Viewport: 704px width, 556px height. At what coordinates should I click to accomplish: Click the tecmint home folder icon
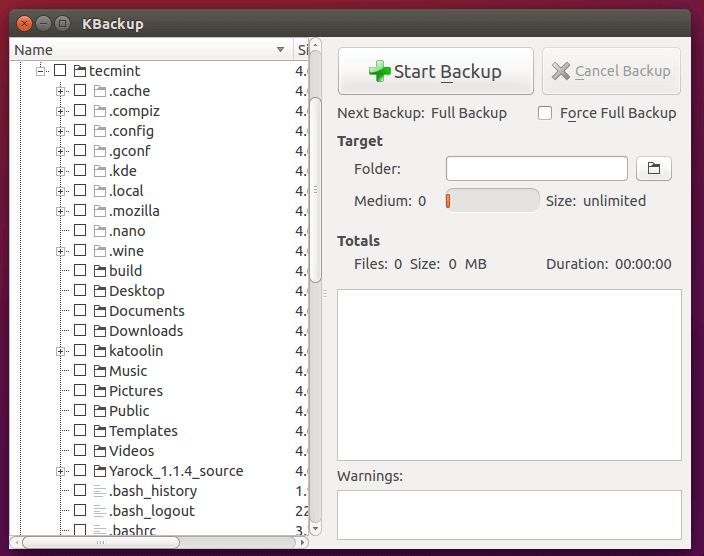coord(80,71)
